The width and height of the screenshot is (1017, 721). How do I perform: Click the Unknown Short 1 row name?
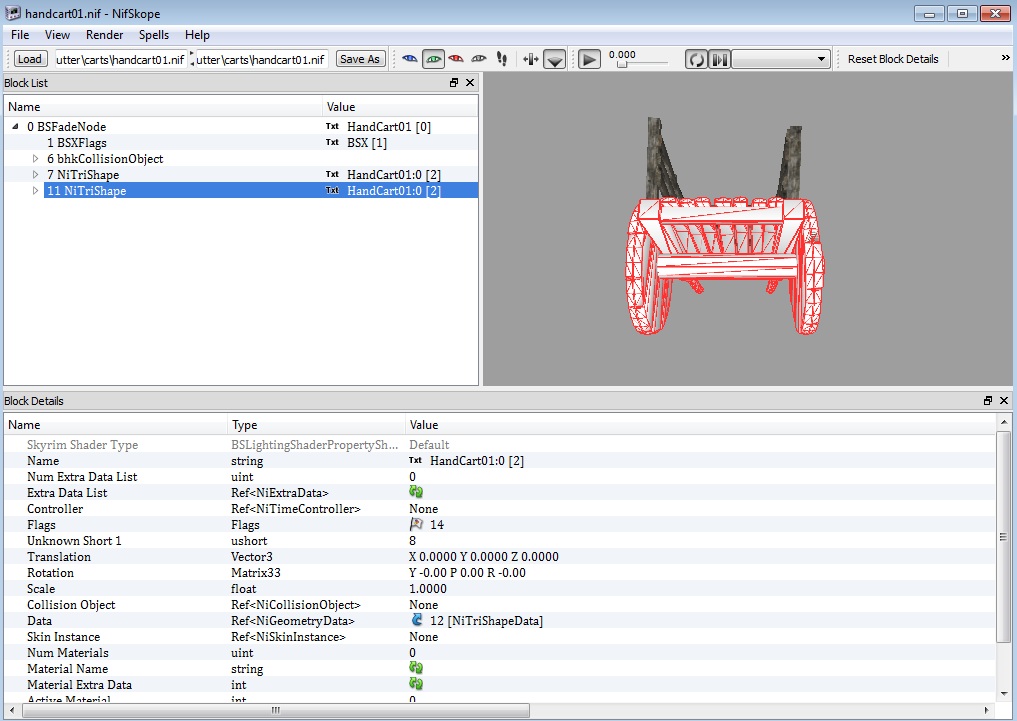tap(74, 541)
